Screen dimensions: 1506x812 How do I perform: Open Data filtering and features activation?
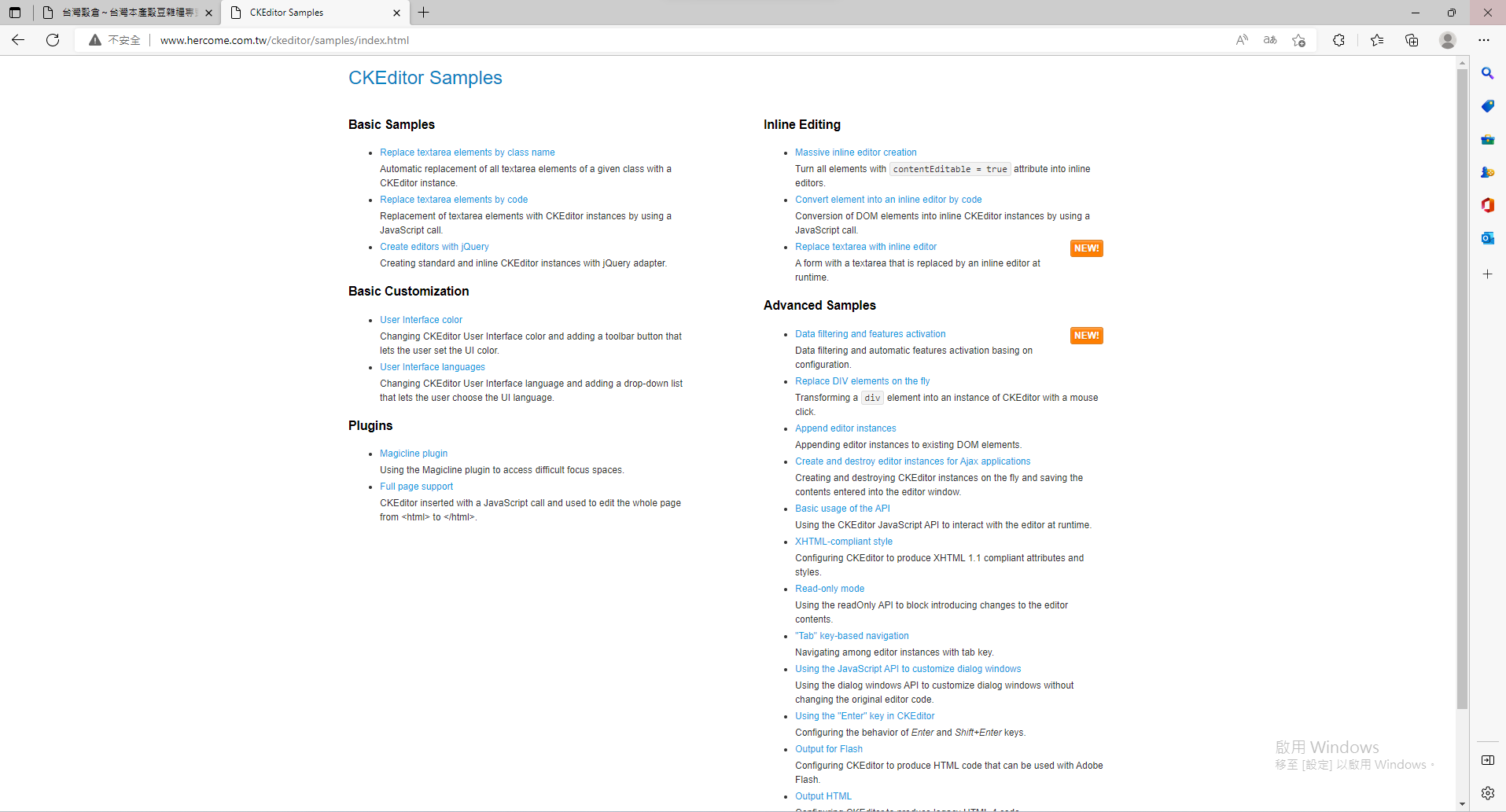[x=870, y=334]
